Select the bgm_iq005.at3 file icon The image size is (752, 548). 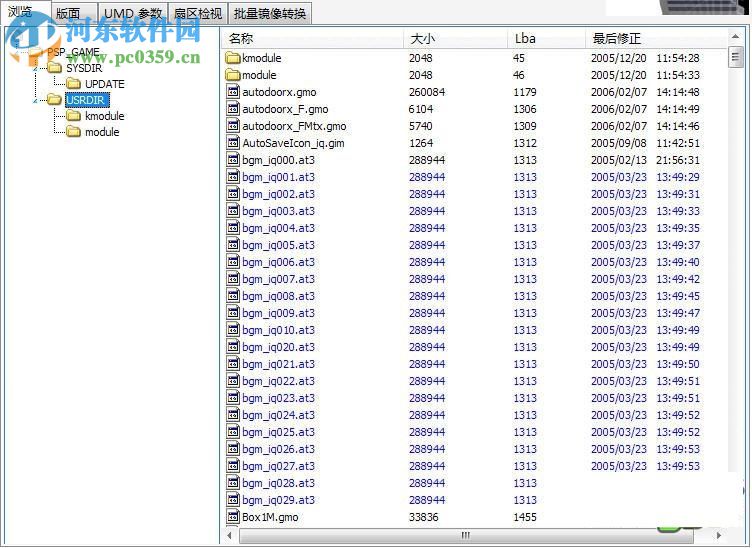pyautogui.click(x=233, y=245)
